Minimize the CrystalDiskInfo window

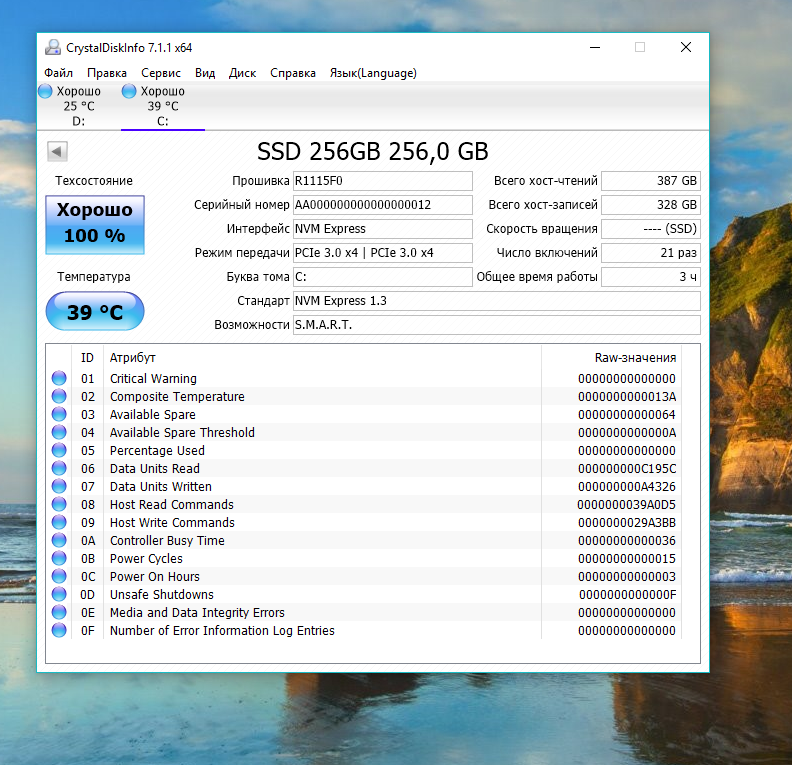coord(595,47)
